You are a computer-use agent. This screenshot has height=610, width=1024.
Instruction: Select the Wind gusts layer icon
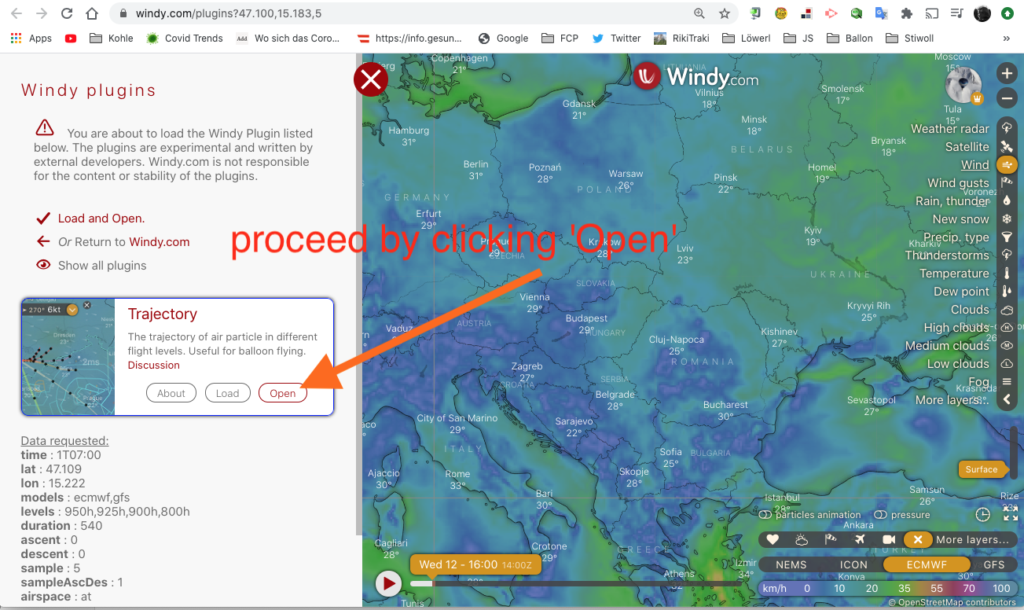pyautogui.click(x=1007, y=182)
